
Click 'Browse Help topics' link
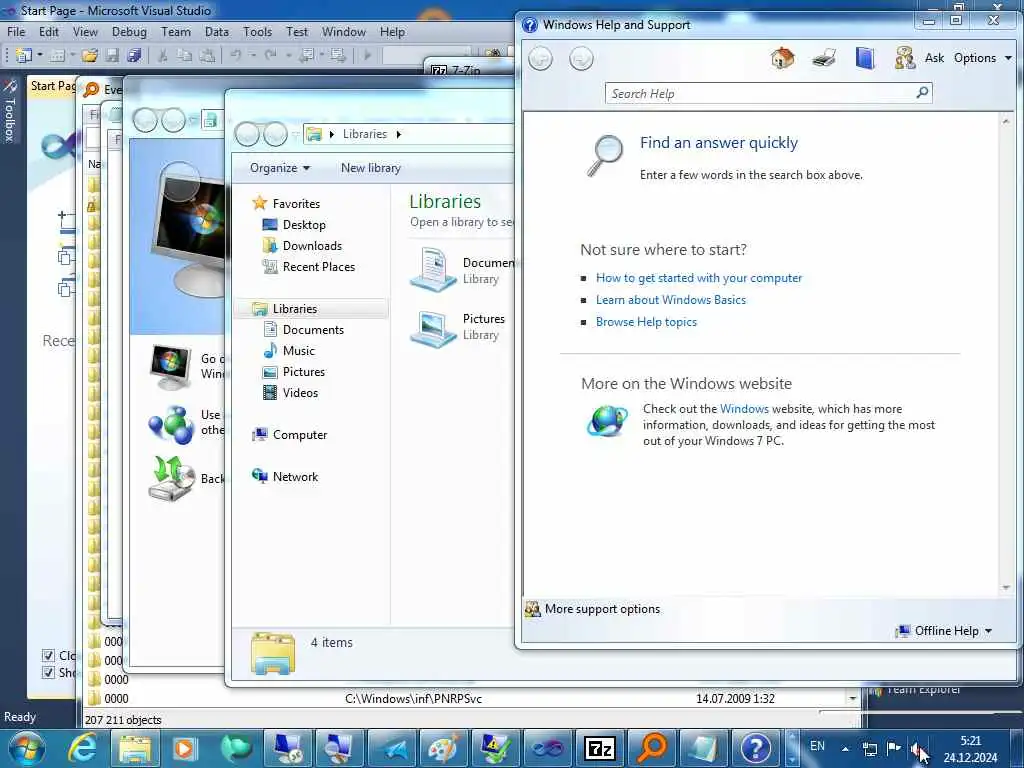click(x=646, y=322)
